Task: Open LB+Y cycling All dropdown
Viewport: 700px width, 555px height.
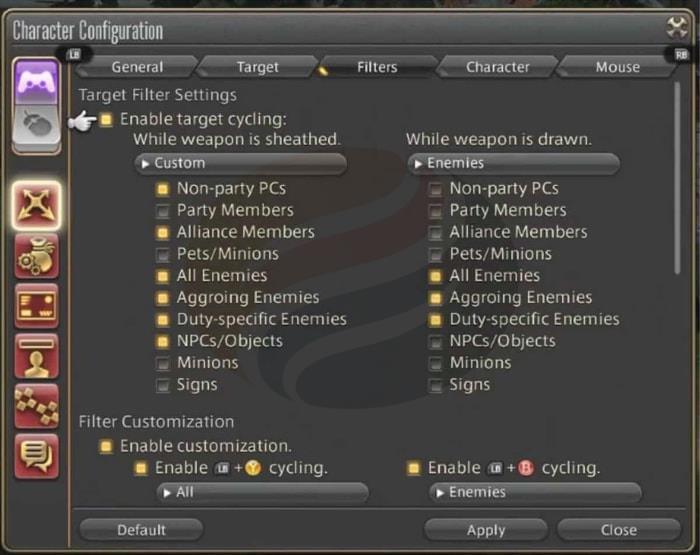Action: pos(263,492)
